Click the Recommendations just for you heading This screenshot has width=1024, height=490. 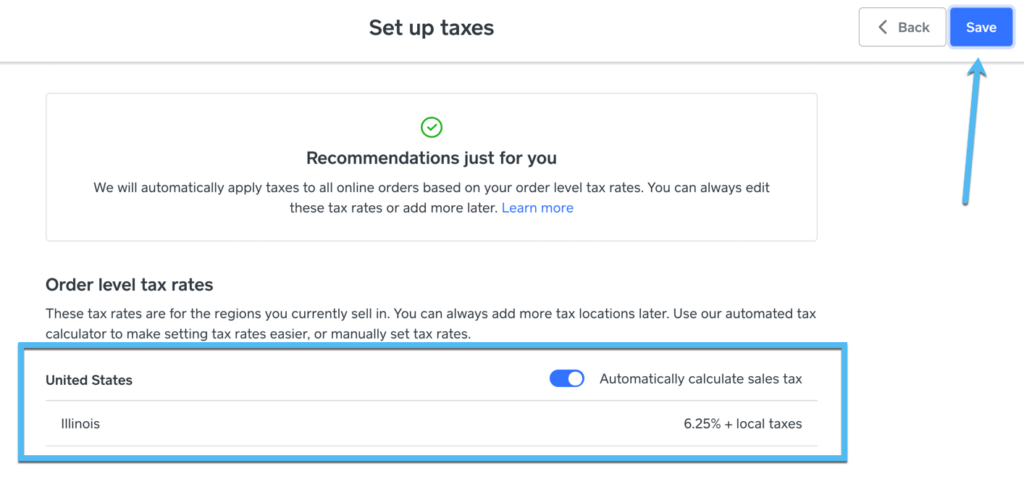click(x=431, y=158)
